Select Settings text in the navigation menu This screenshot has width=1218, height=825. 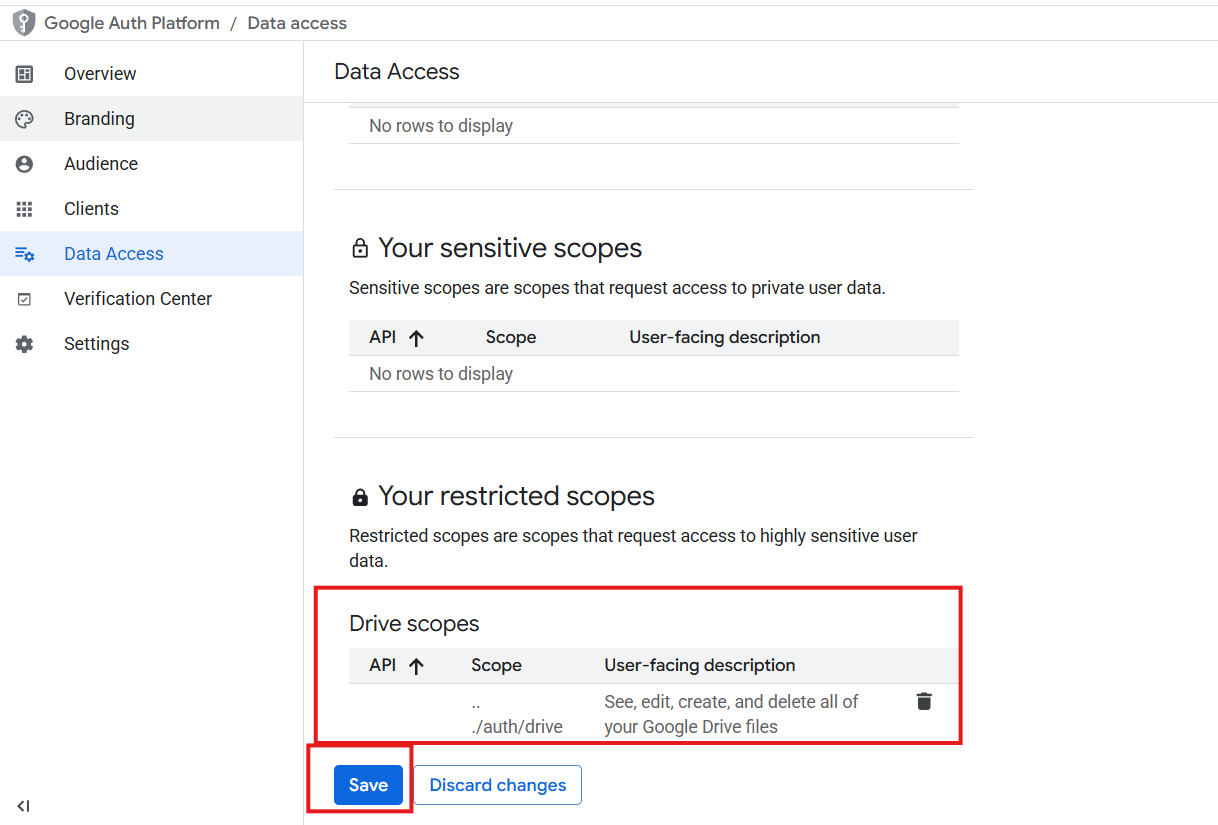96,344
